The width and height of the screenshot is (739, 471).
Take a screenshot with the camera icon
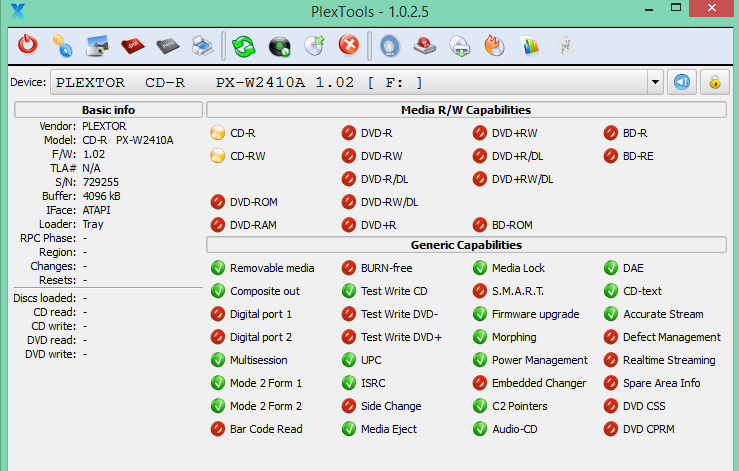point(97,46)
